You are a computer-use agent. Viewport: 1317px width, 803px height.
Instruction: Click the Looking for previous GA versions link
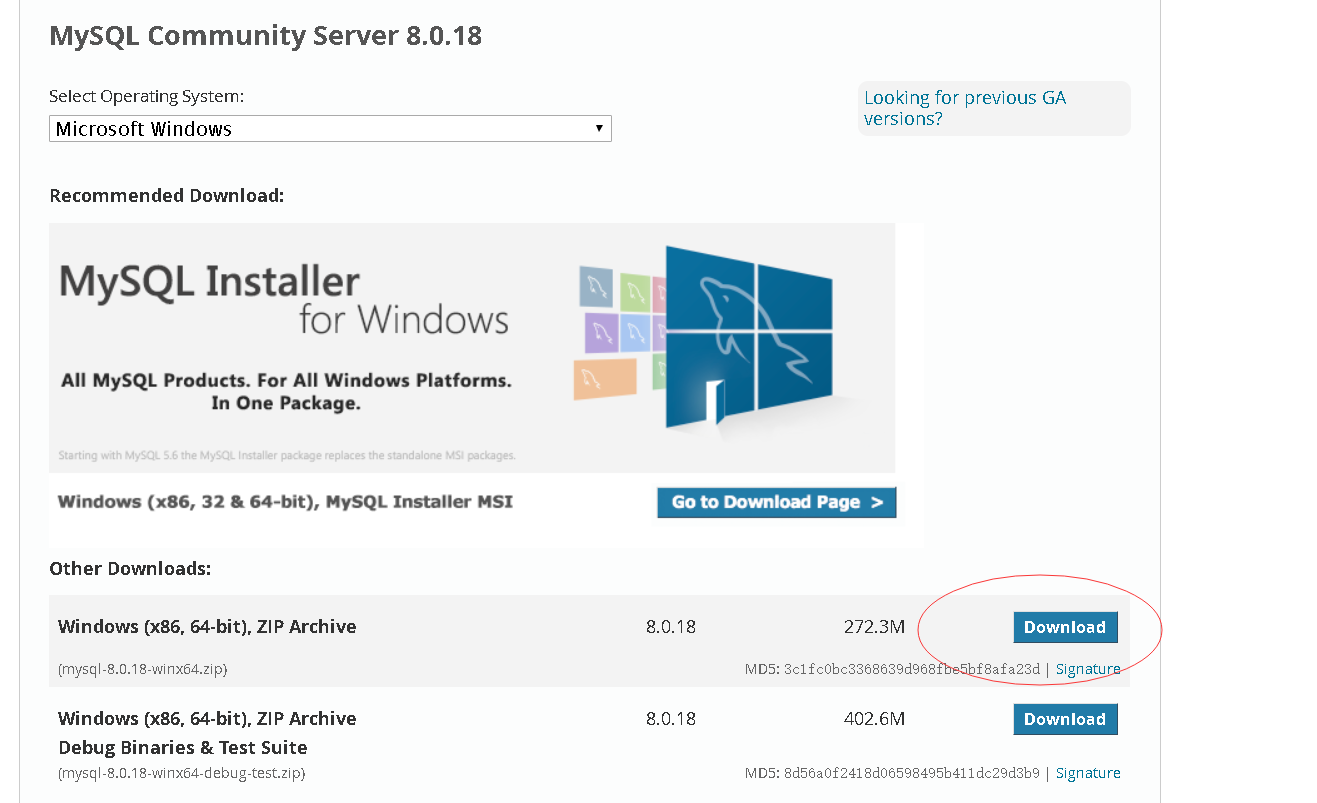tap(965, 108)
